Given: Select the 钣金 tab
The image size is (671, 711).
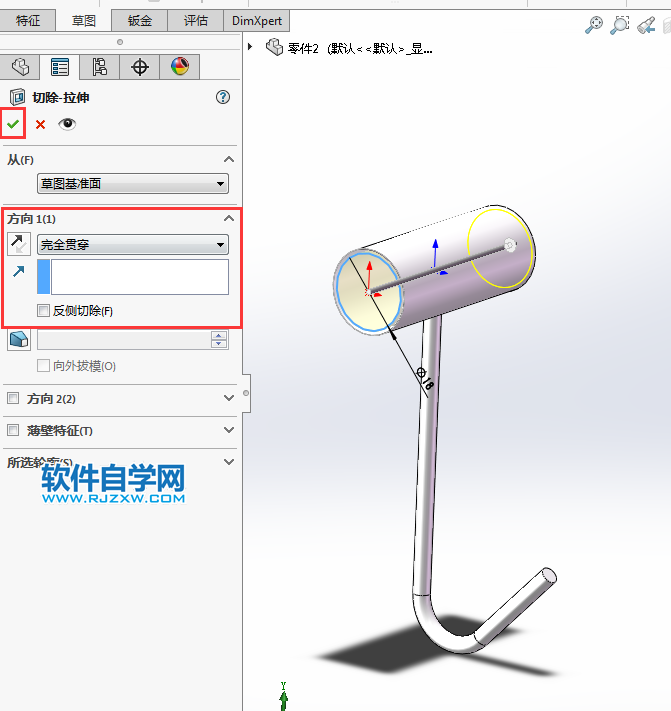Looking at the screenshot, I should 140,21.
